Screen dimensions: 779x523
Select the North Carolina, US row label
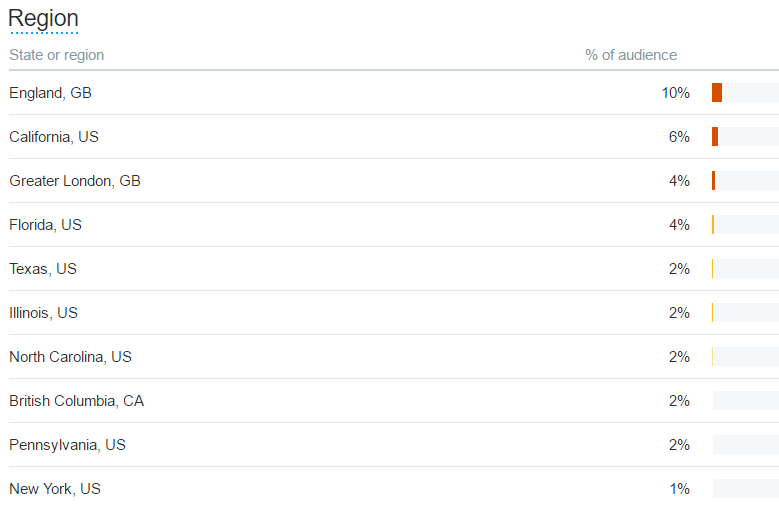click(x=70, y=357)
